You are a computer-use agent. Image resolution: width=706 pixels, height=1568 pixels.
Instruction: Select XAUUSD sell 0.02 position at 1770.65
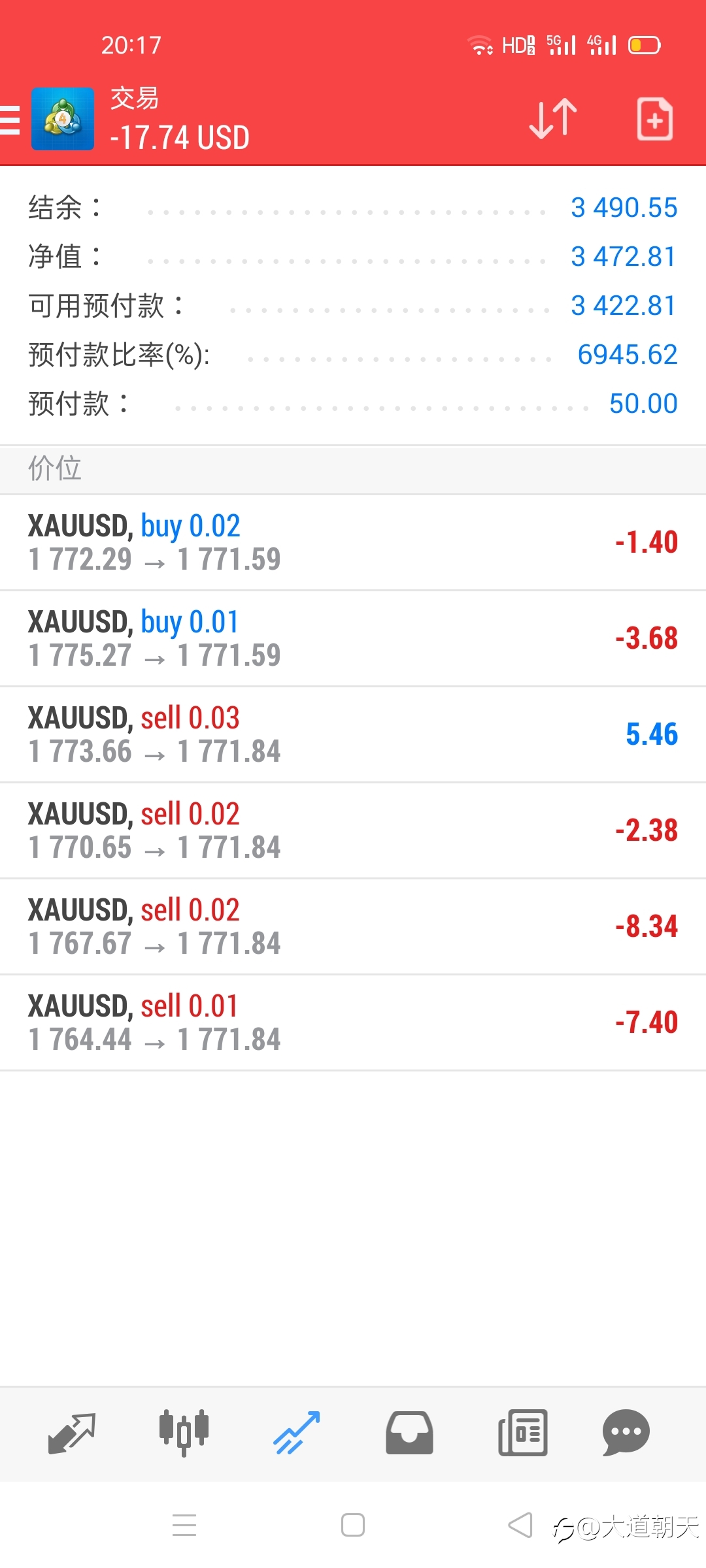pyautogui.click(x=353, y=831)
